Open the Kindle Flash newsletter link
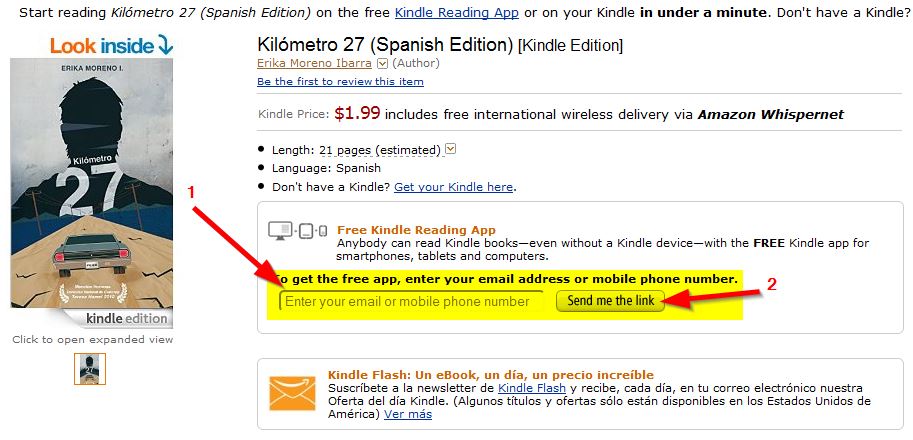 pos(532,388)
